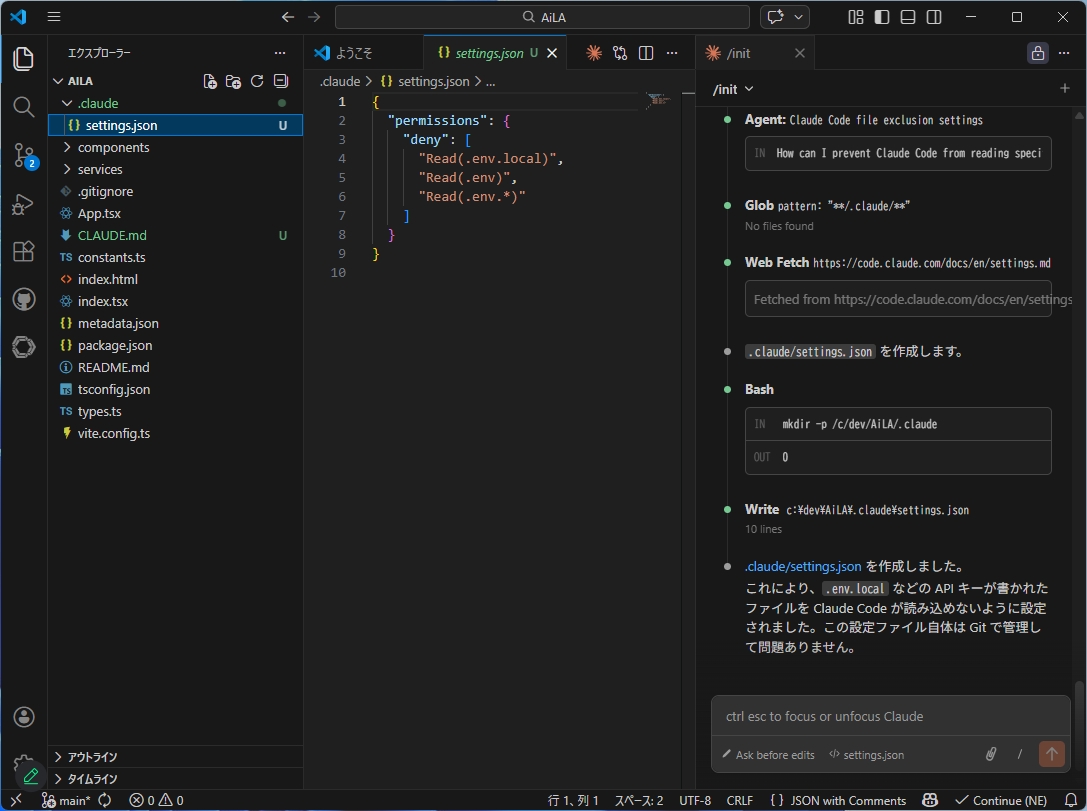1087x811 pixels.
Task: Create a new file in the Explorer
Action: tap(209, 81)
